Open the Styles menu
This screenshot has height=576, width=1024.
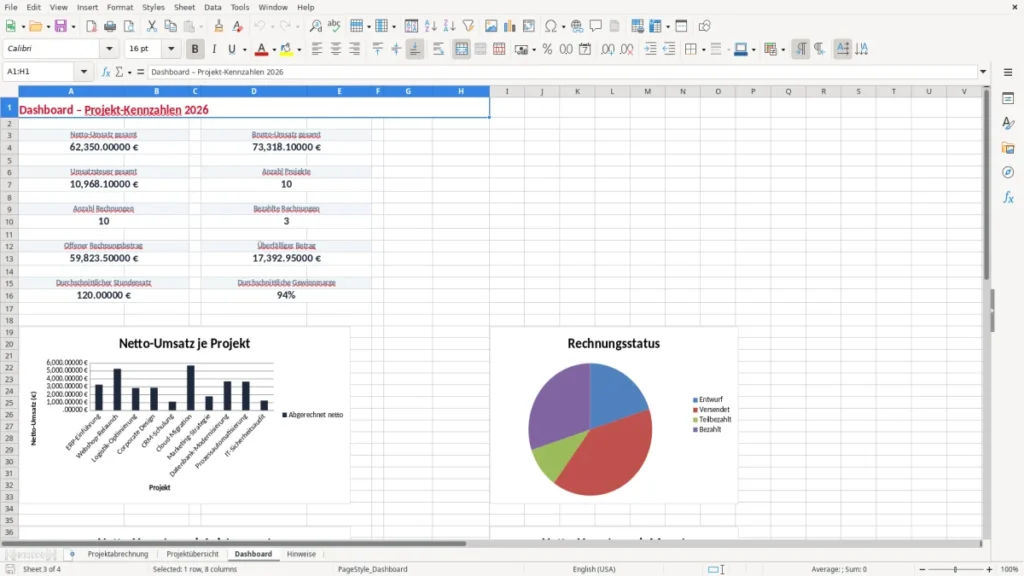coord(153,7)
